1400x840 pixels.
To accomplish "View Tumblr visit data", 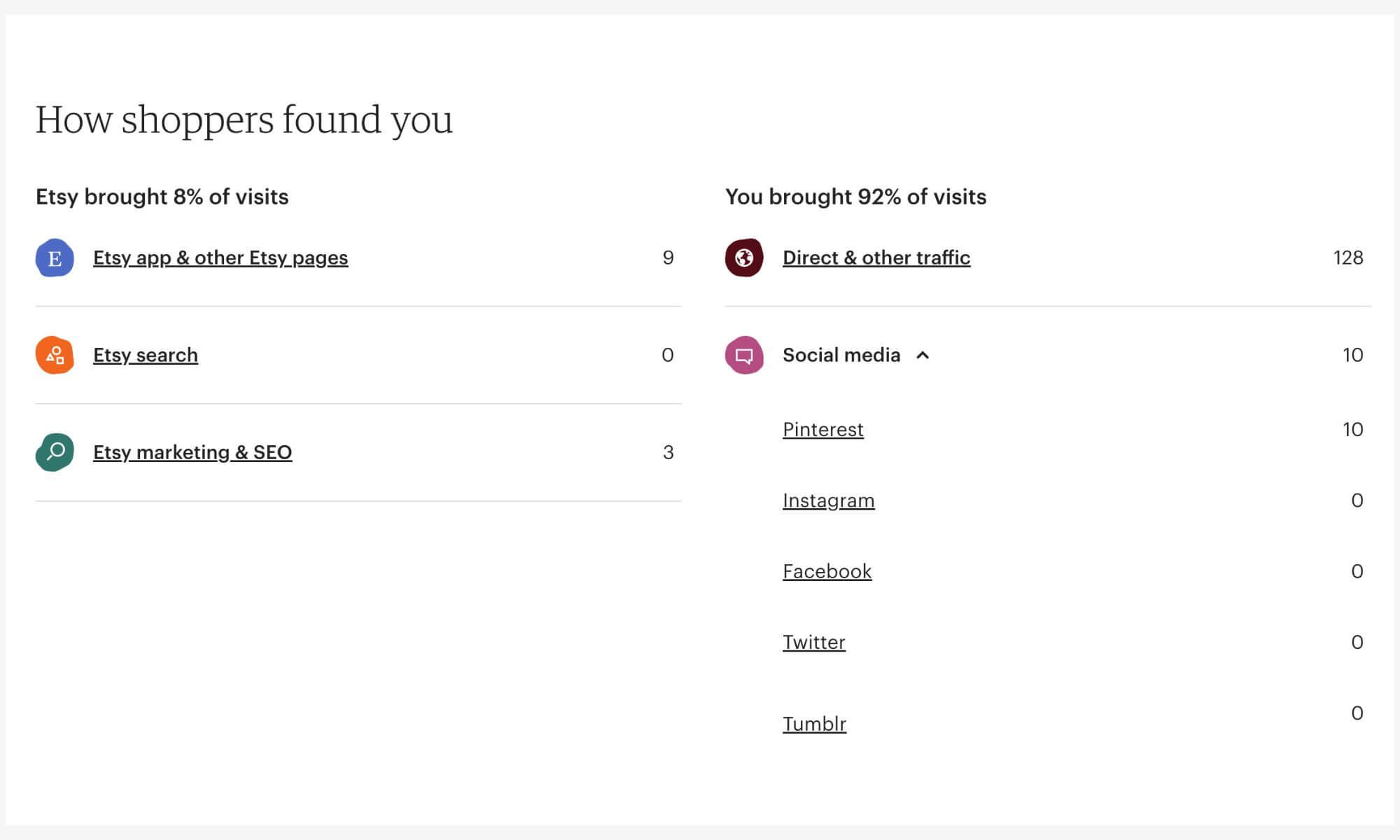I will [x=813, y=724].
